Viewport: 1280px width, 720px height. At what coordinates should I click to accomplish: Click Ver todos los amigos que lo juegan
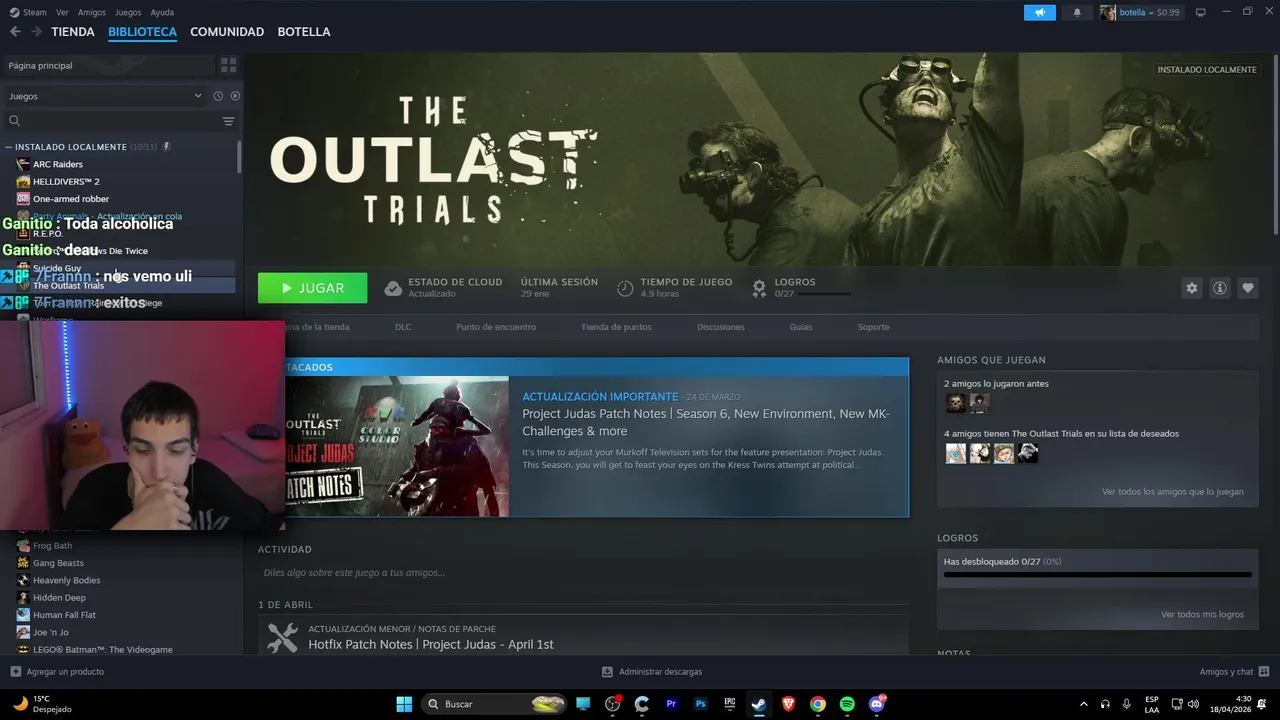click(1173, 492)
